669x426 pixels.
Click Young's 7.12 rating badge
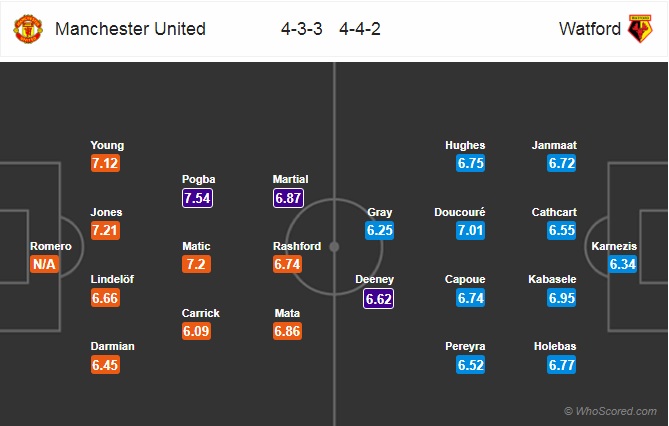(x=105, y=163)
